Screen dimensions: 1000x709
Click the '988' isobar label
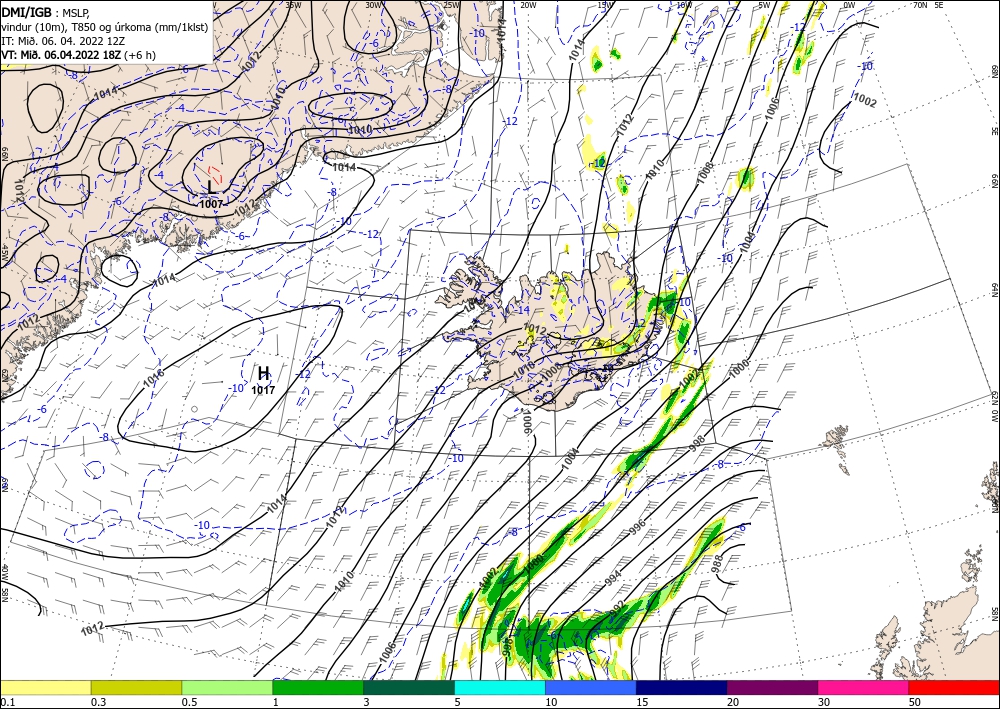[x=717, y=566]
